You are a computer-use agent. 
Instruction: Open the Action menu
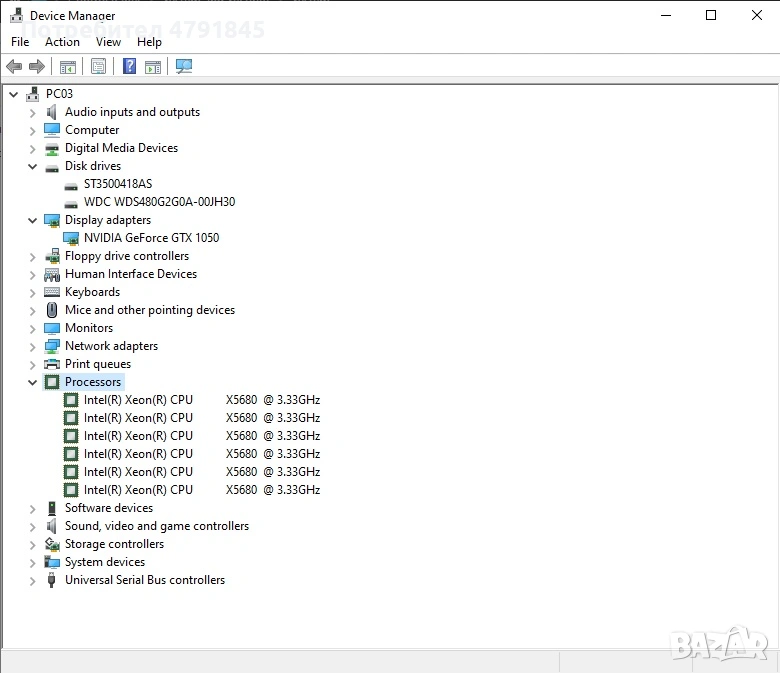tap(62, 42)
